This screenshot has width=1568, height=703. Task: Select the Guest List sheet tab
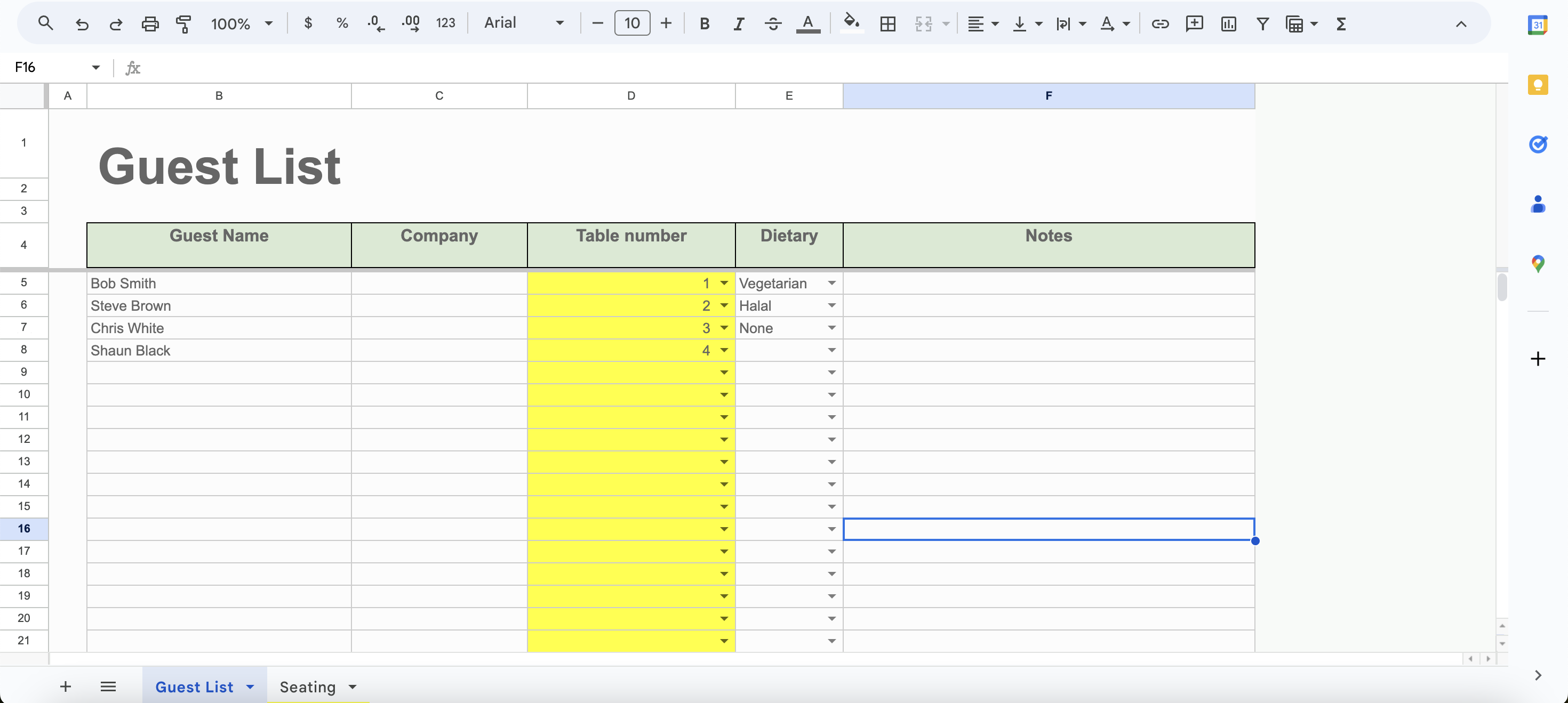[x=194, y=686]
